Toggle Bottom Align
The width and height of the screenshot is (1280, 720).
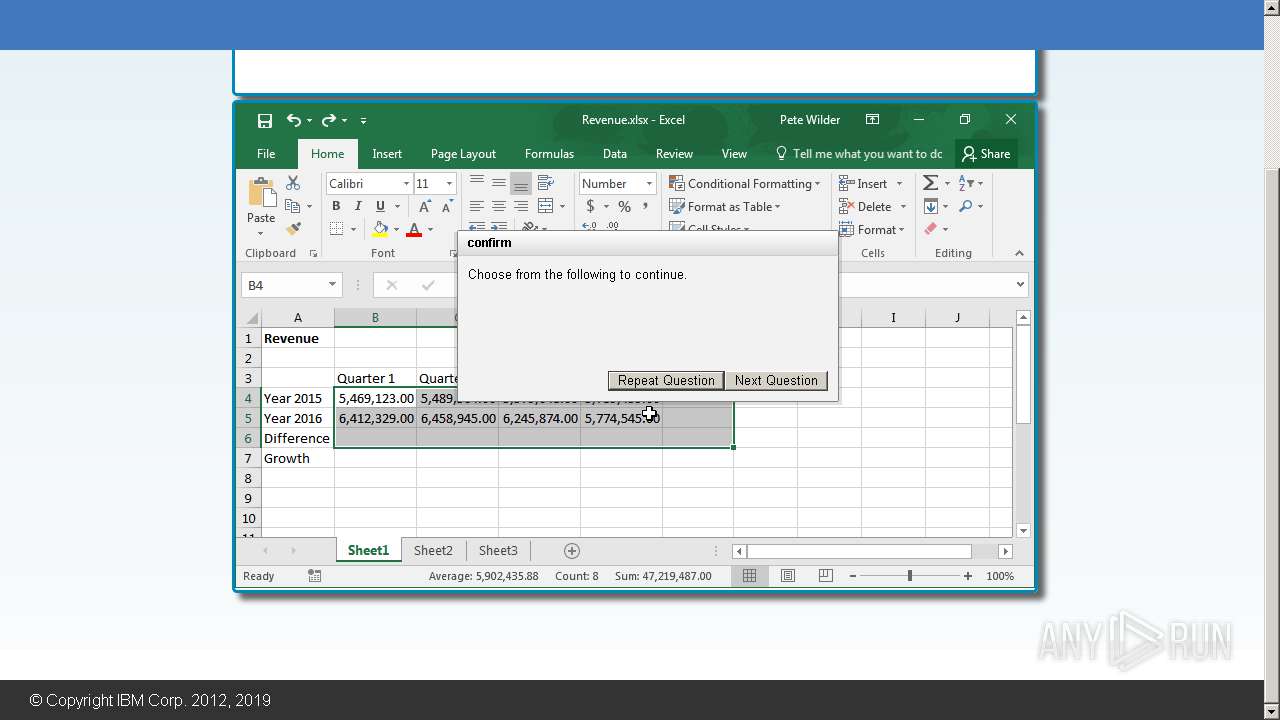click(521, 183)
